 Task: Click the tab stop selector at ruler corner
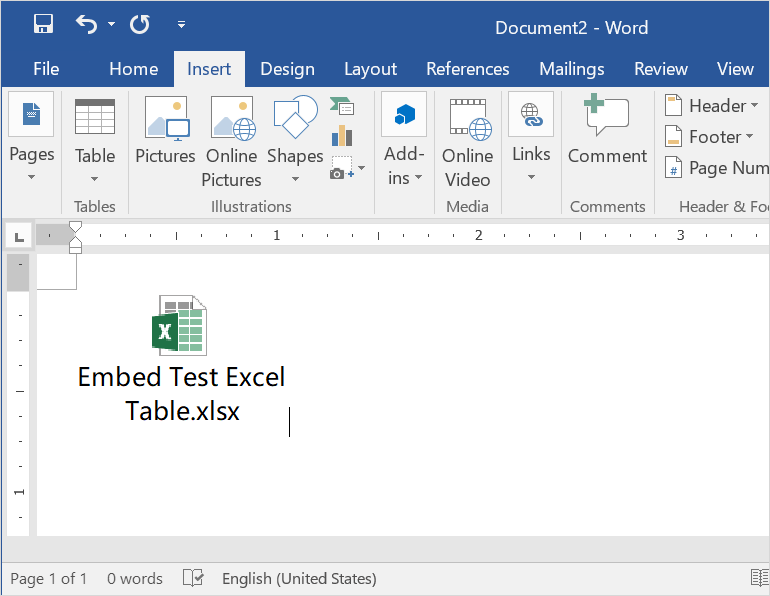point(19,237)
